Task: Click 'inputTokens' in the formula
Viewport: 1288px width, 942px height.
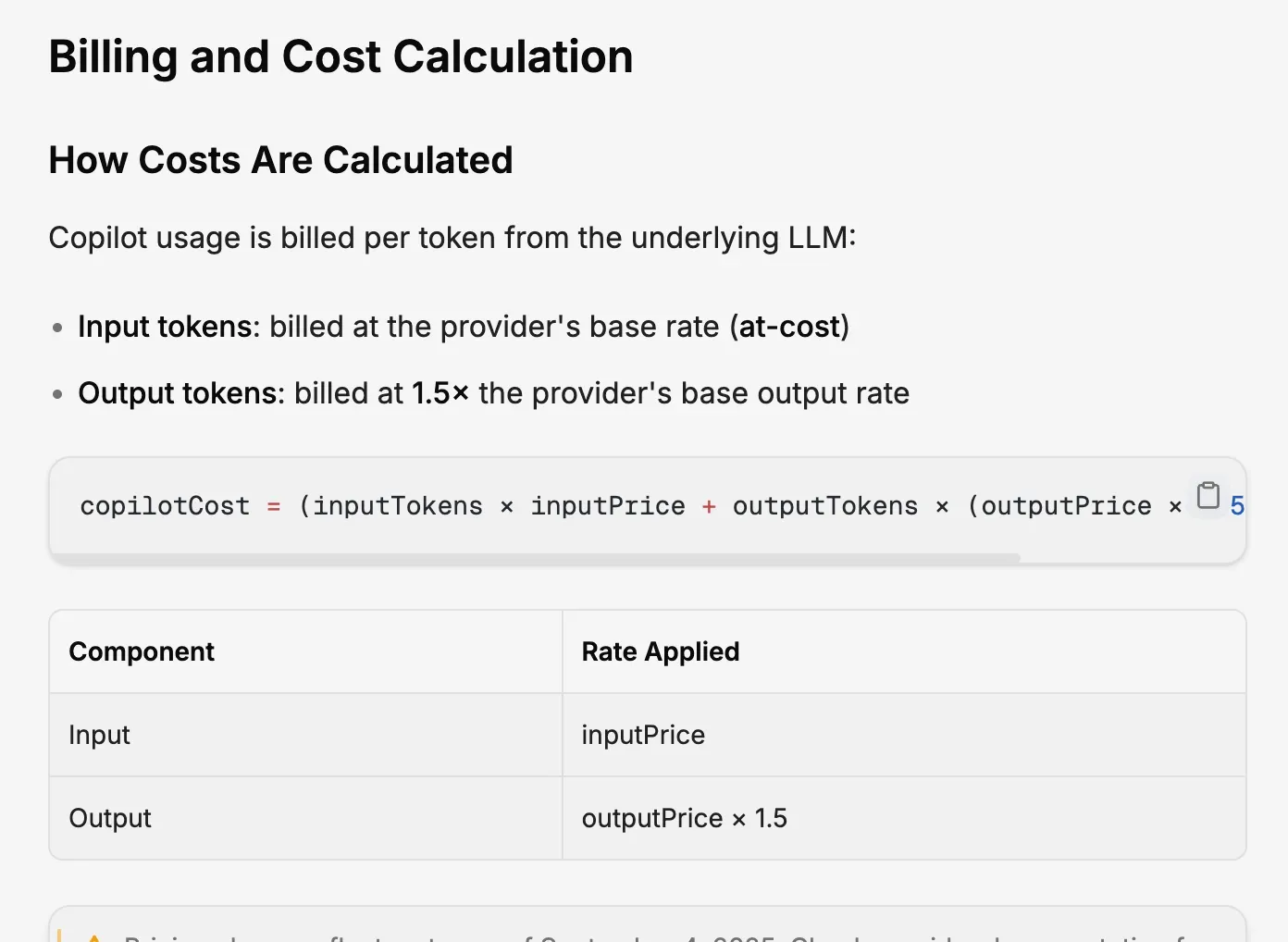Action: (x=397, y=506)
